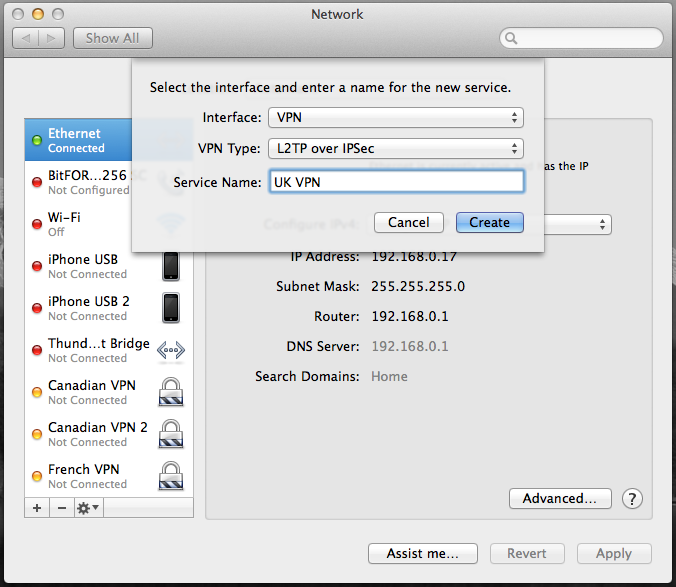Image resolution: width=676 pixels, height=587 pixels.
Task: Click the Cancel button
Action: (408, 222)
